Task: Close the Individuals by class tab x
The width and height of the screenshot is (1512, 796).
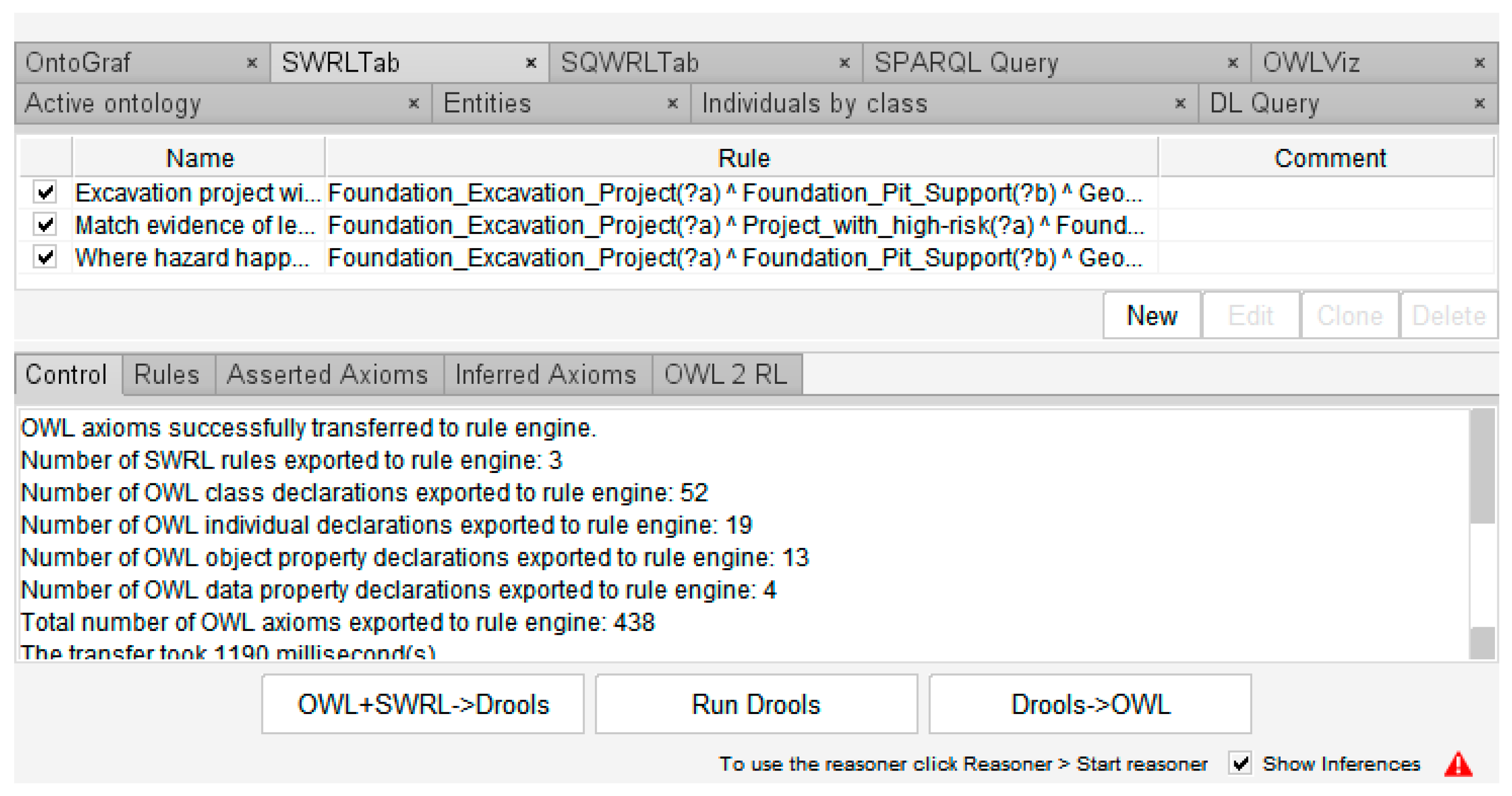Action: pos(1180,104)
